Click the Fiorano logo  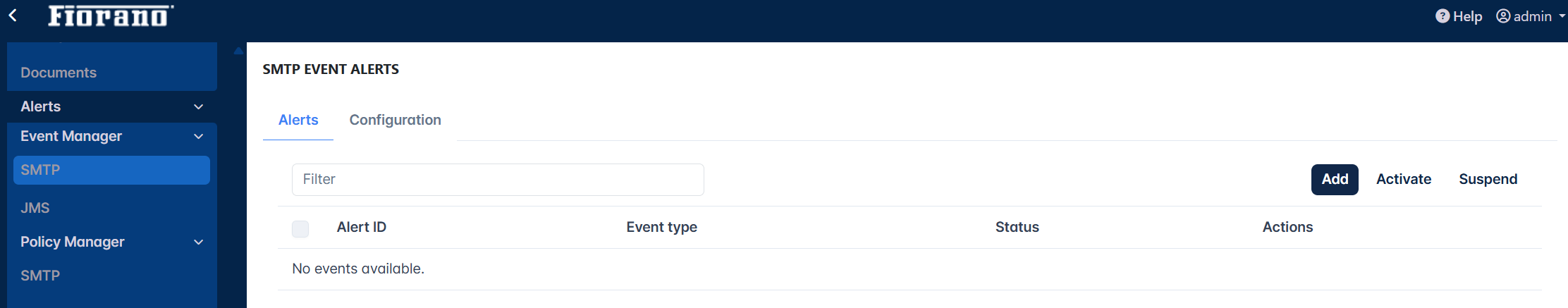(111, 16)
